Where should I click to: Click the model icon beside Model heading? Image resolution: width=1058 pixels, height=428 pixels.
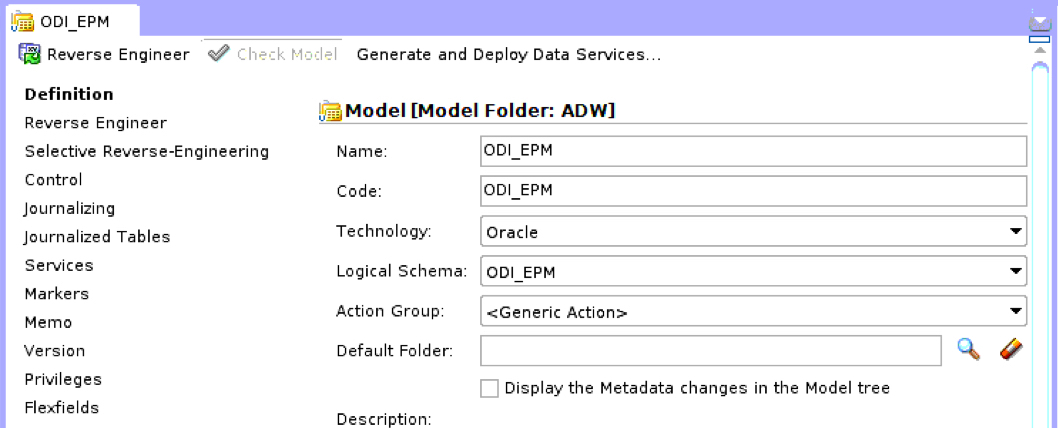tap(330, 111)
